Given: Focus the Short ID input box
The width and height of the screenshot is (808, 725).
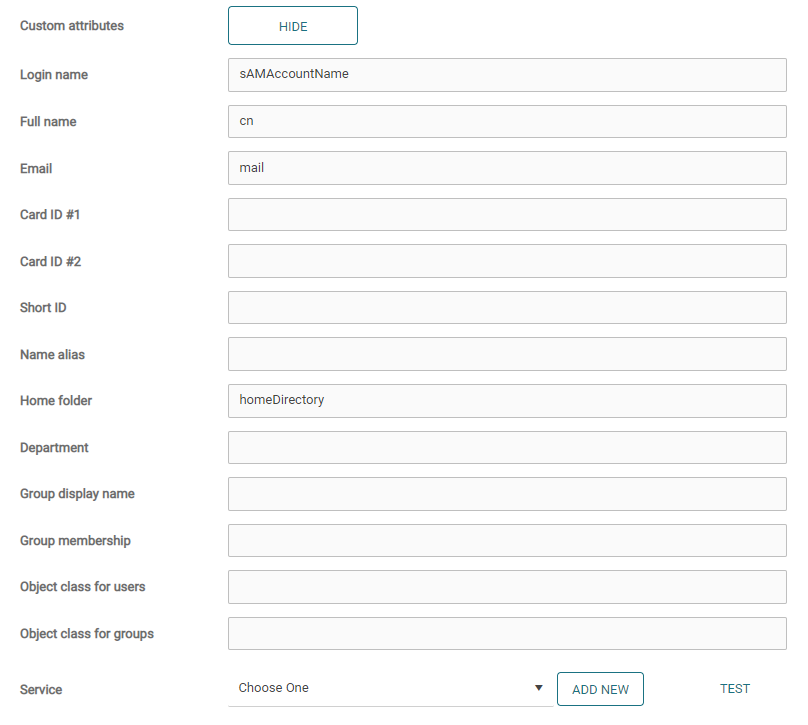Looking at the screenshot, I should coord(507,307).
